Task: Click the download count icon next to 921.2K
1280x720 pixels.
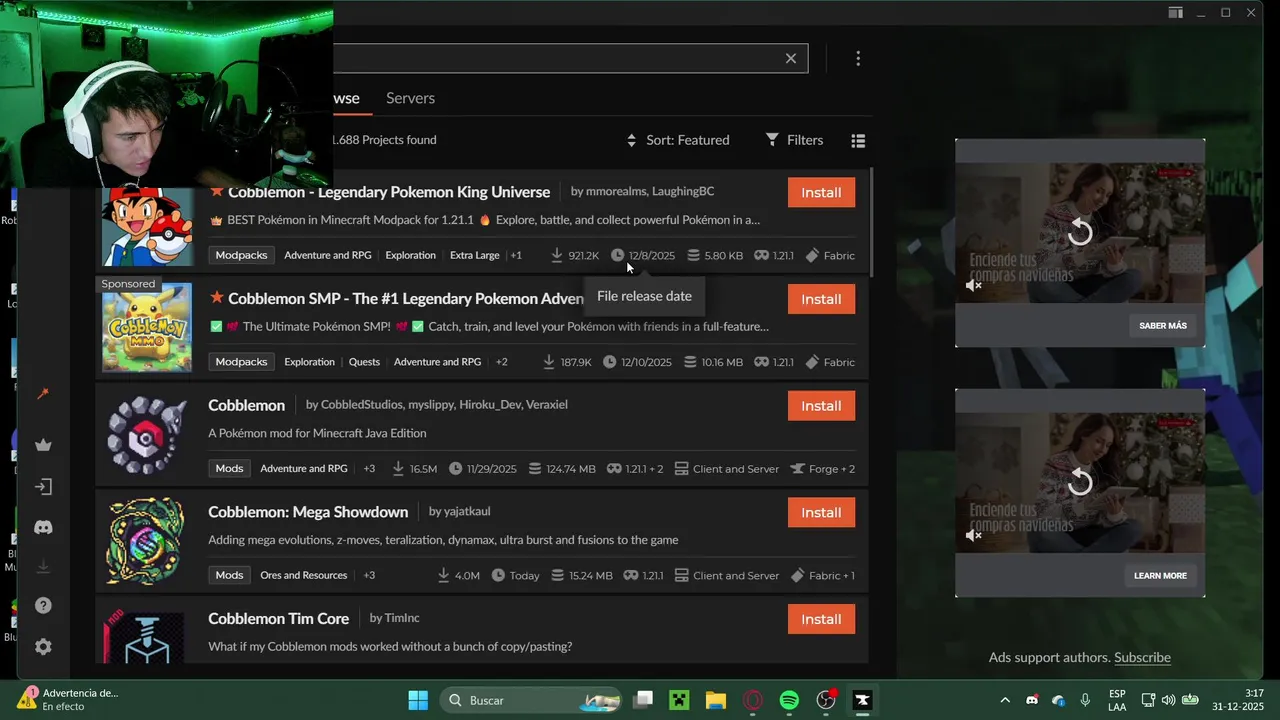Action: 557,255
